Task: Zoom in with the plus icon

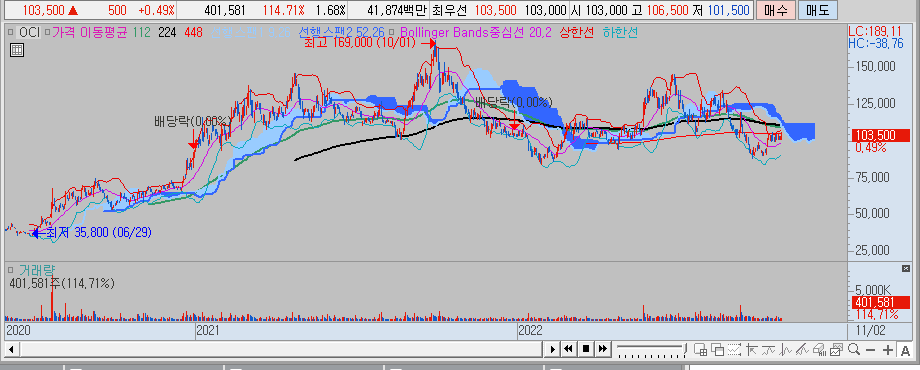Action: point(888,350)
